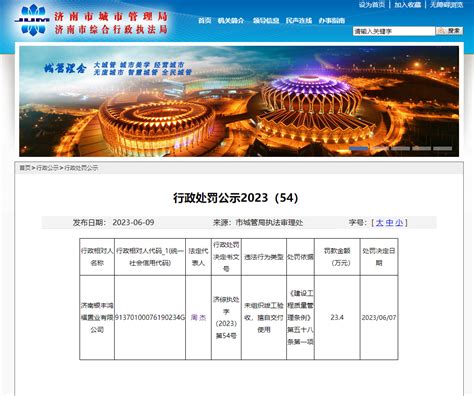Go to 行政公示 in the breadcrumb
474x396 pixels.
[47, 168]
